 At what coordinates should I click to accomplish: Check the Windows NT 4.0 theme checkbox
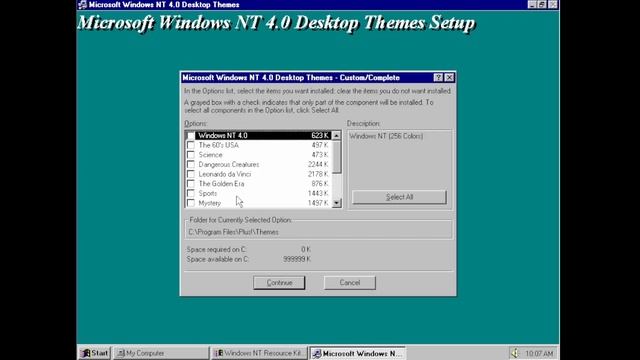[191, 136]
